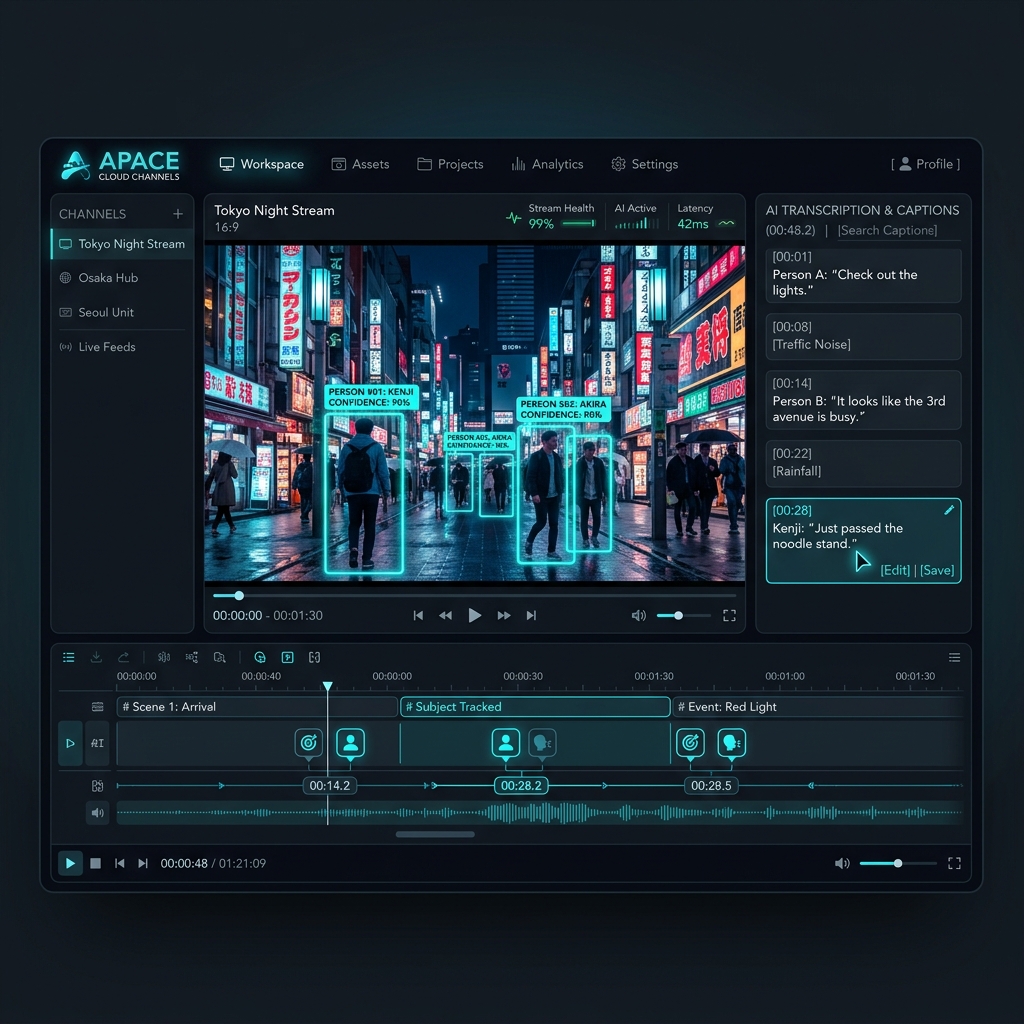This screenshot has width=1024, height=1024.
Task: Mute the waveform audio track
Action: point(97,813)
